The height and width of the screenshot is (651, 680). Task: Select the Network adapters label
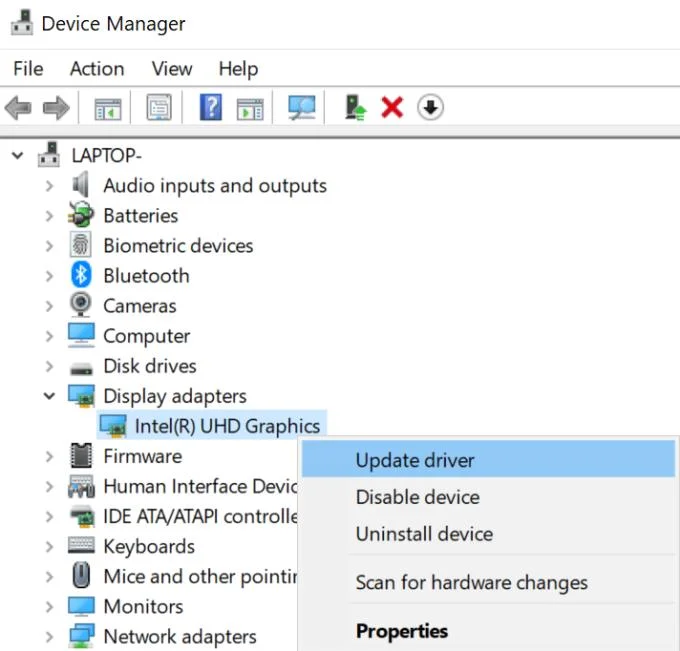[x=180, y=637]
